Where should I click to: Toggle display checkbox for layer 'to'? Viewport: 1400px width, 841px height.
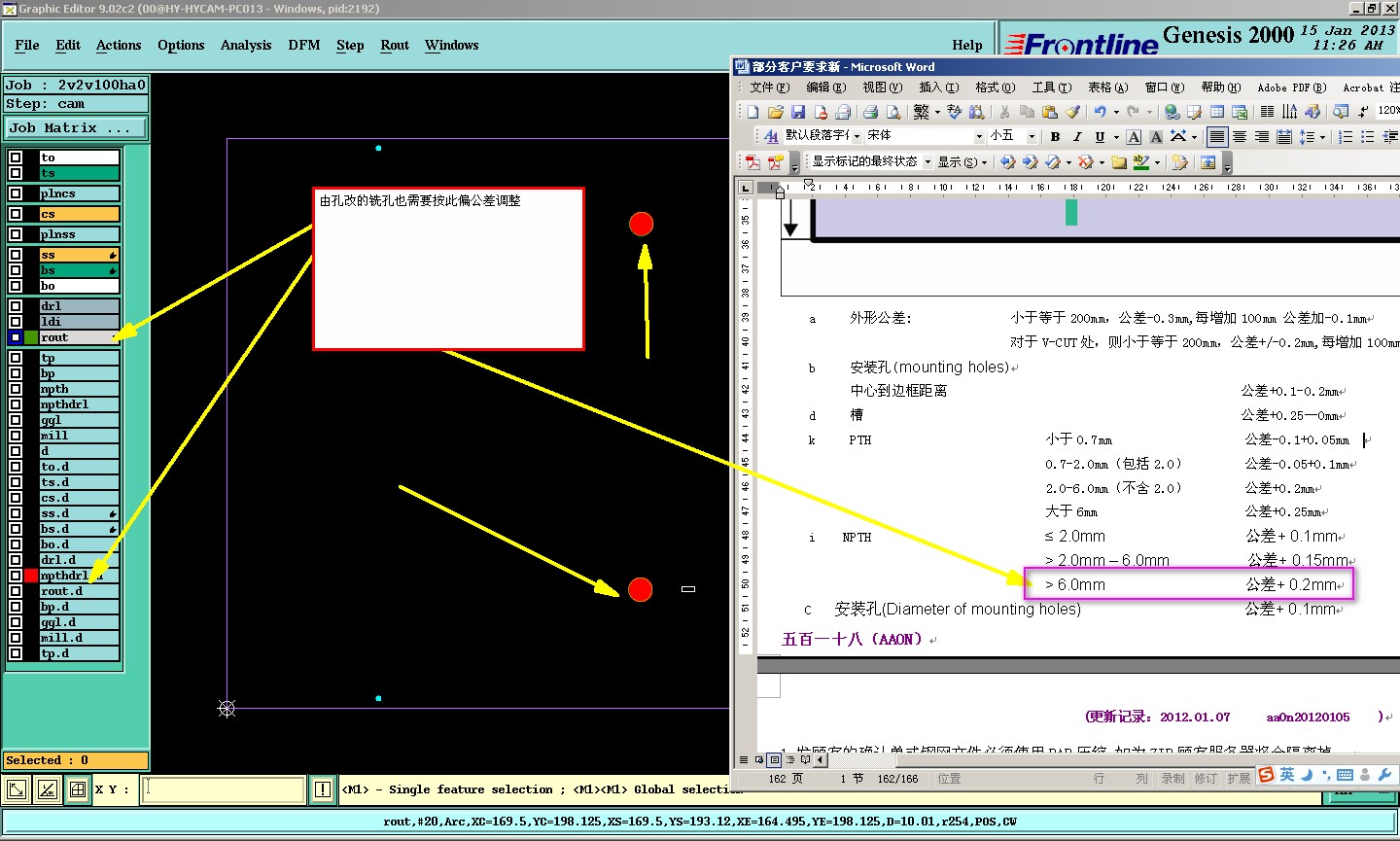(16, 158)
